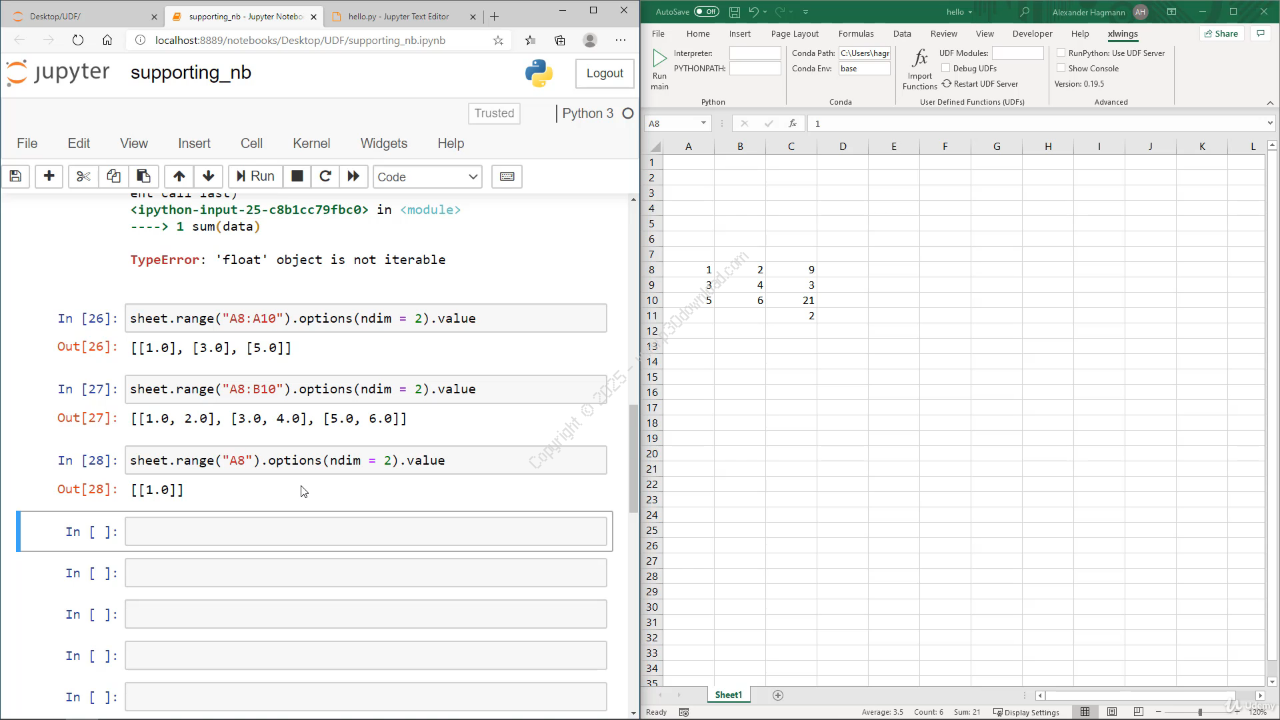This screenshot has height=720, width=1280.
Task: Click the Trusted notebook indicator
Action: [x=494, y=113]
